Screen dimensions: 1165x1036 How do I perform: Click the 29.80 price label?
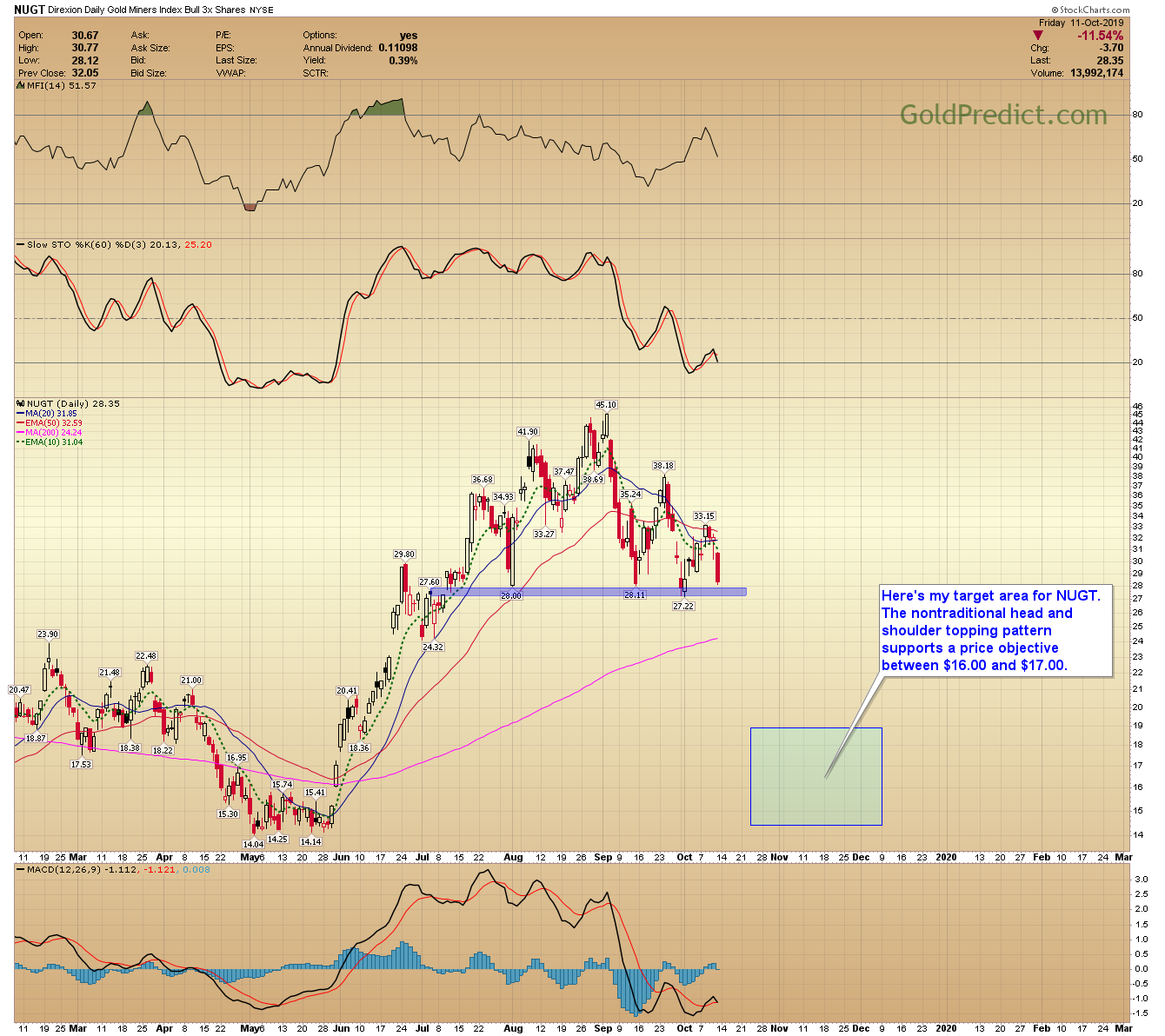(404, 554)
